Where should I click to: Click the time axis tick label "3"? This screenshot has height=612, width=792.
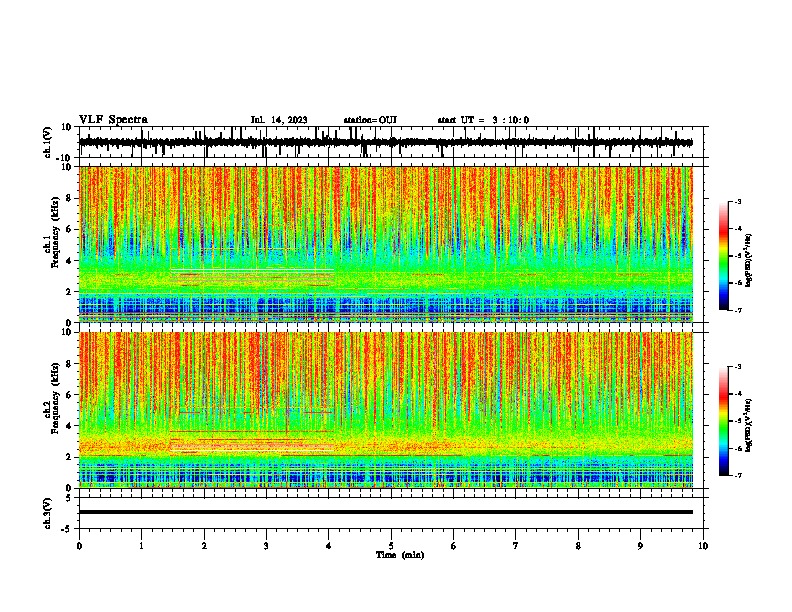click(266, 546)
